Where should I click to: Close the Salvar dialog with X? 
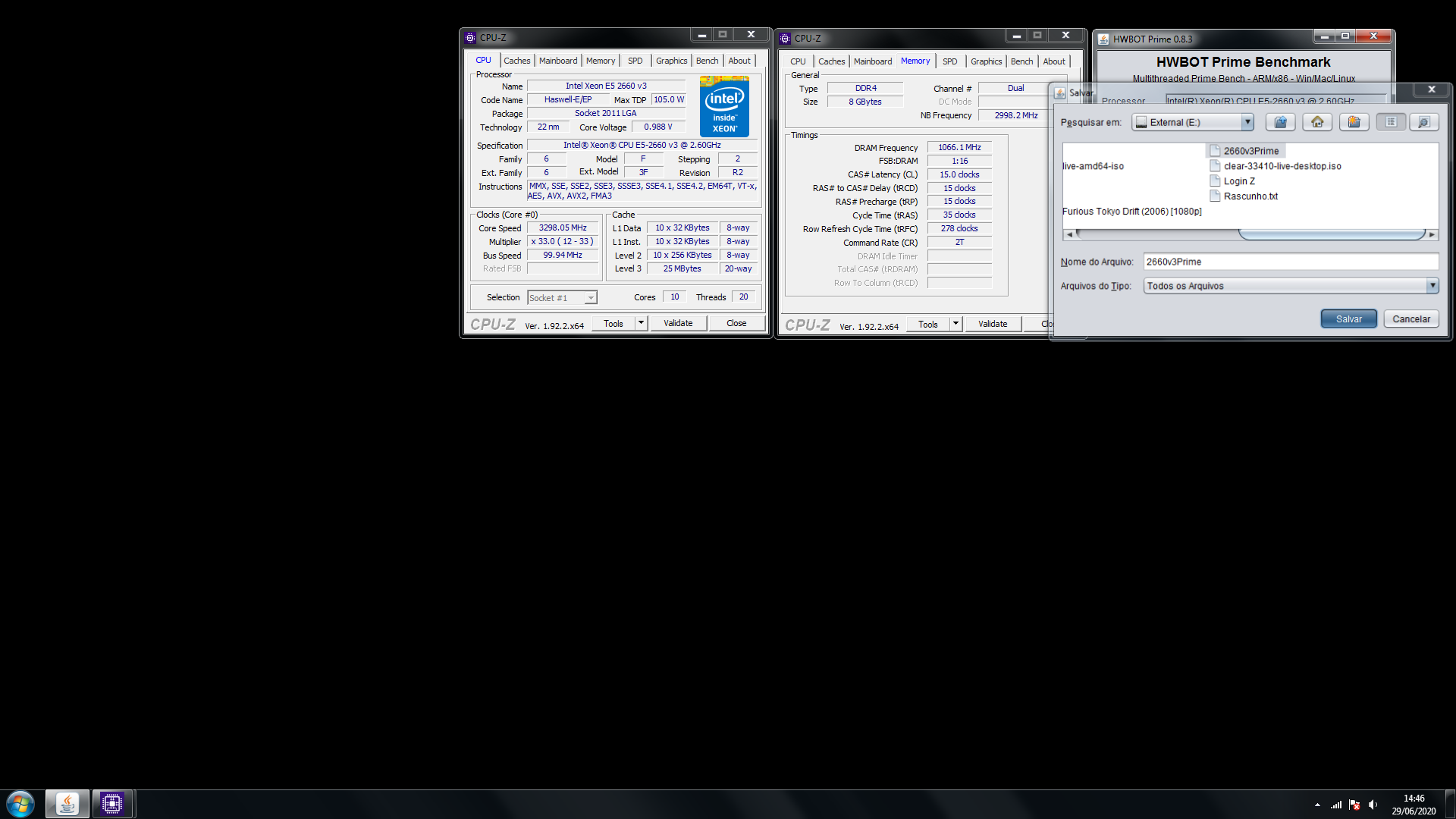pos(1432,89)
